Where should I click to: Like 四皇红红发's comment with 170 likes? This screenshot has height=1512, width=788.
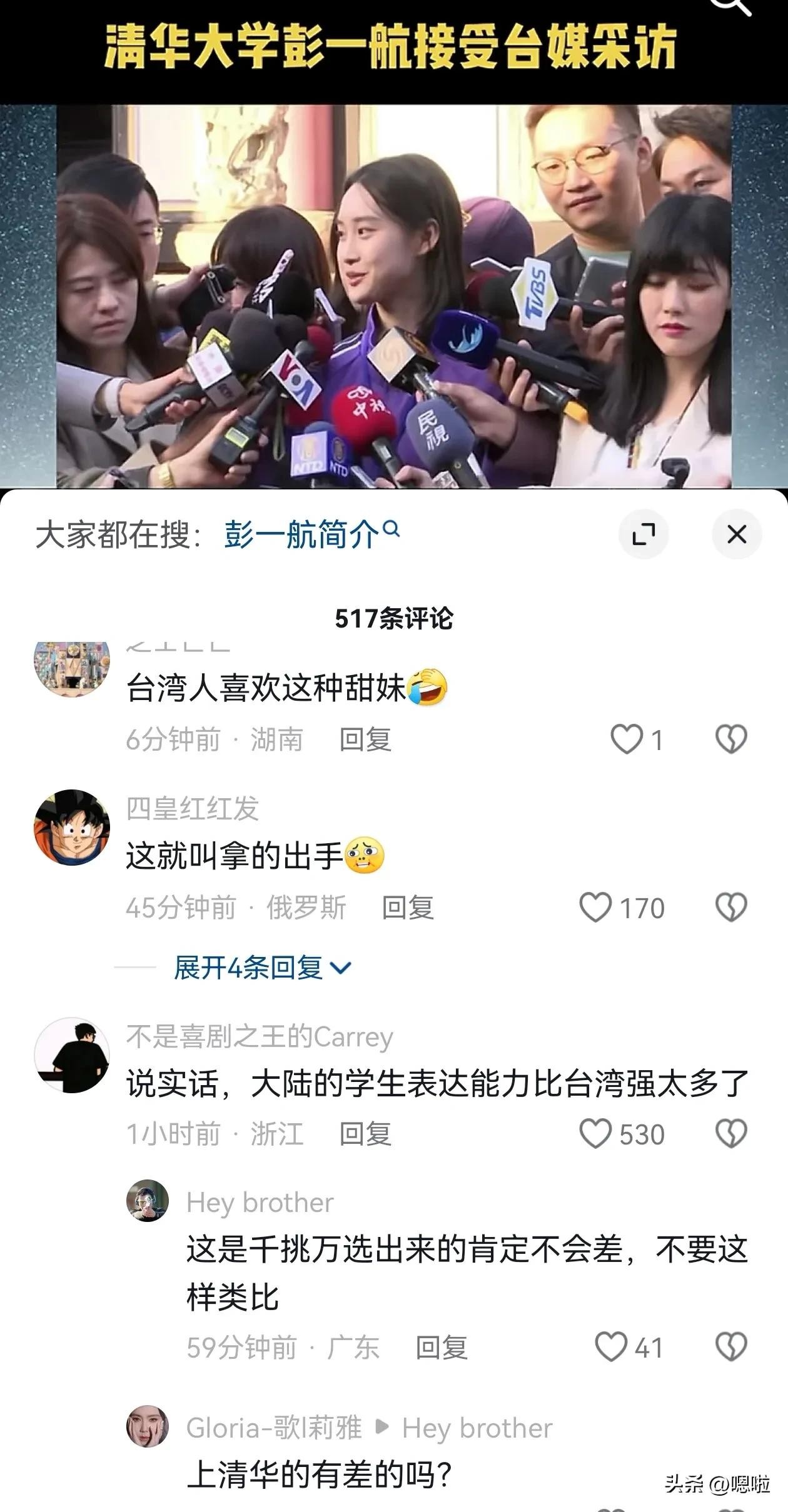(595, 908)
